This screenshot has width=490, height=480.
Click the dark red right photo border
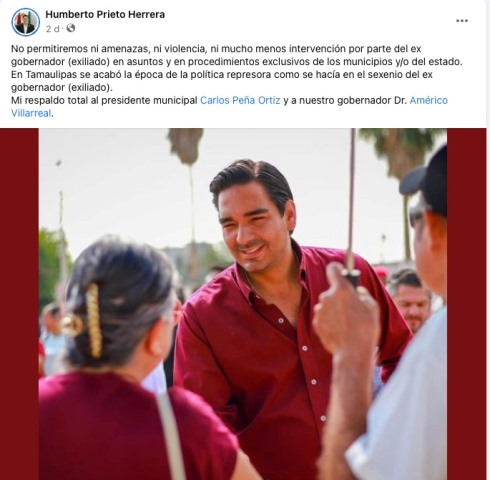coord(467,304)
